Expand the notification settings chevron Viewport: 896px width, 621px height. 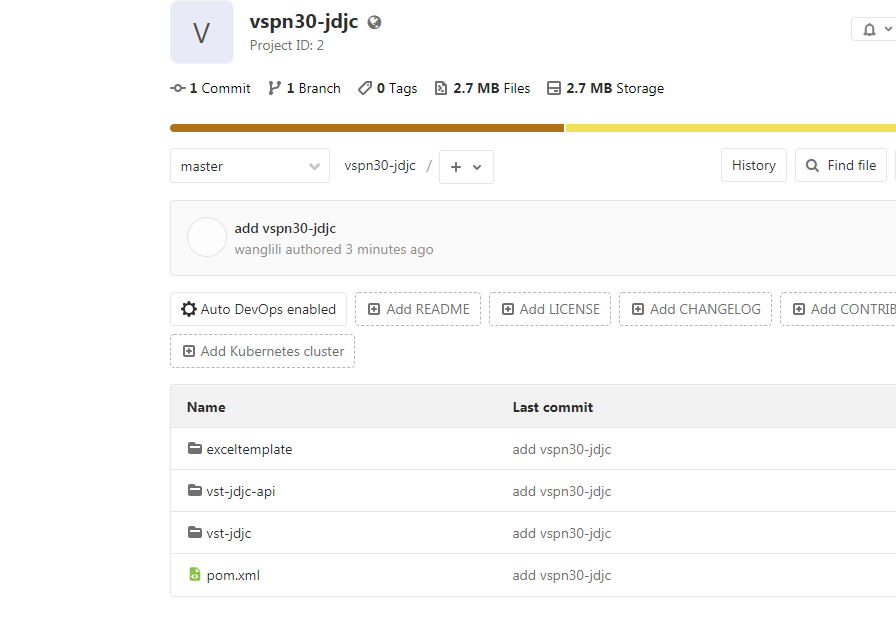click(888, 30)
